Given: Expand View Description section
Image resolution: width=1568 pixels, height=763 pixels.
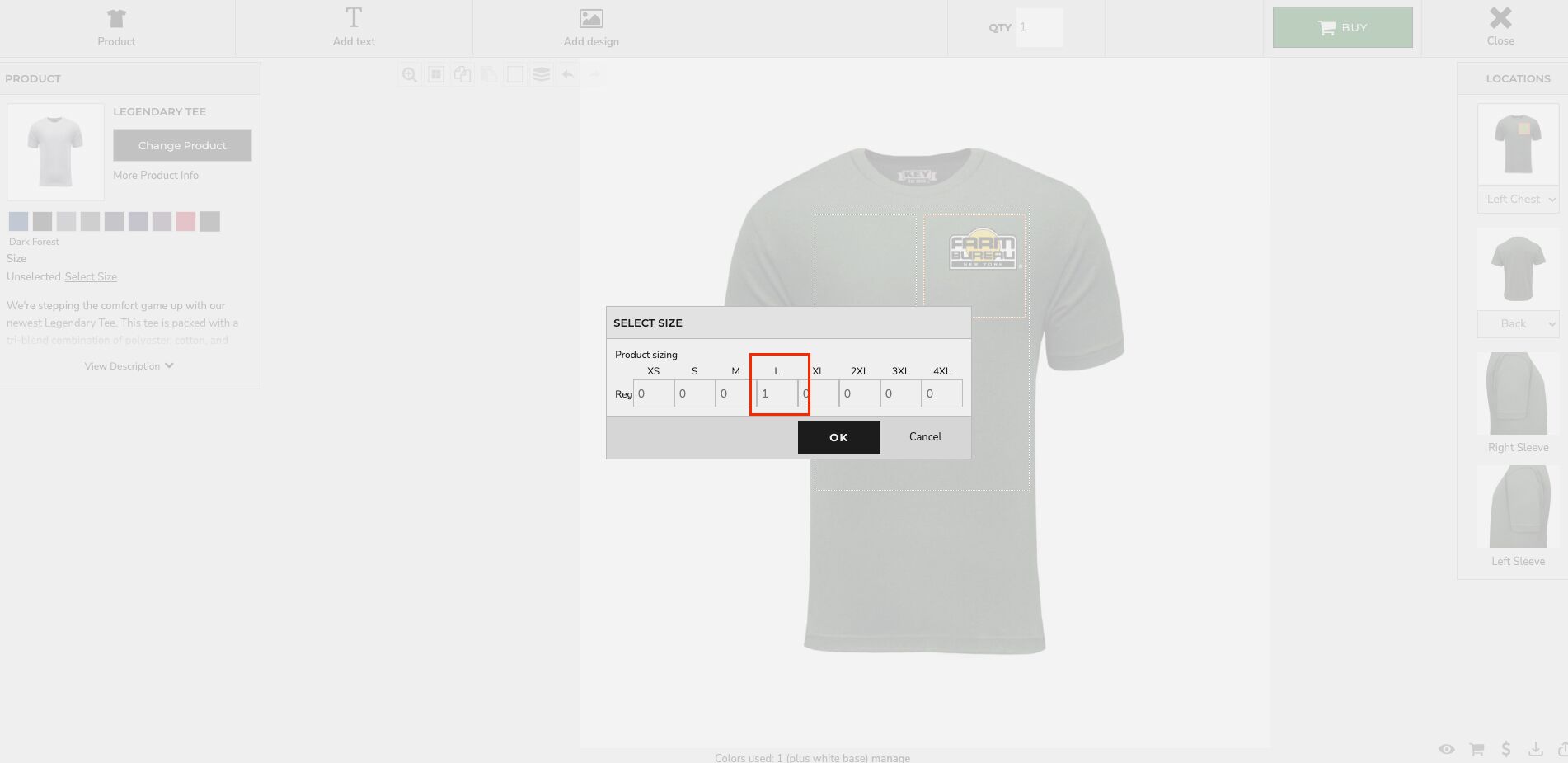Looking at the screenshot, I should point(129,366).
